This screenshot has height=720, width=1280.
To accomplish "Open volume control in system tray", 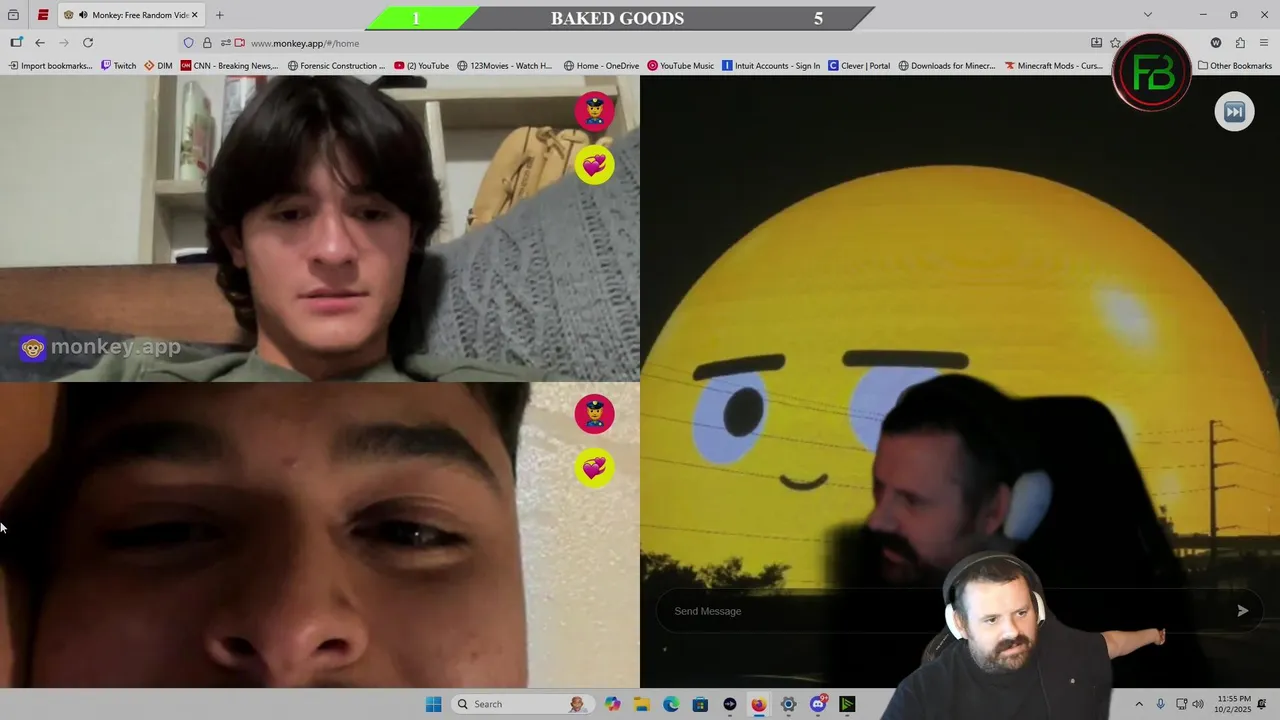I will pos(1197,704).
